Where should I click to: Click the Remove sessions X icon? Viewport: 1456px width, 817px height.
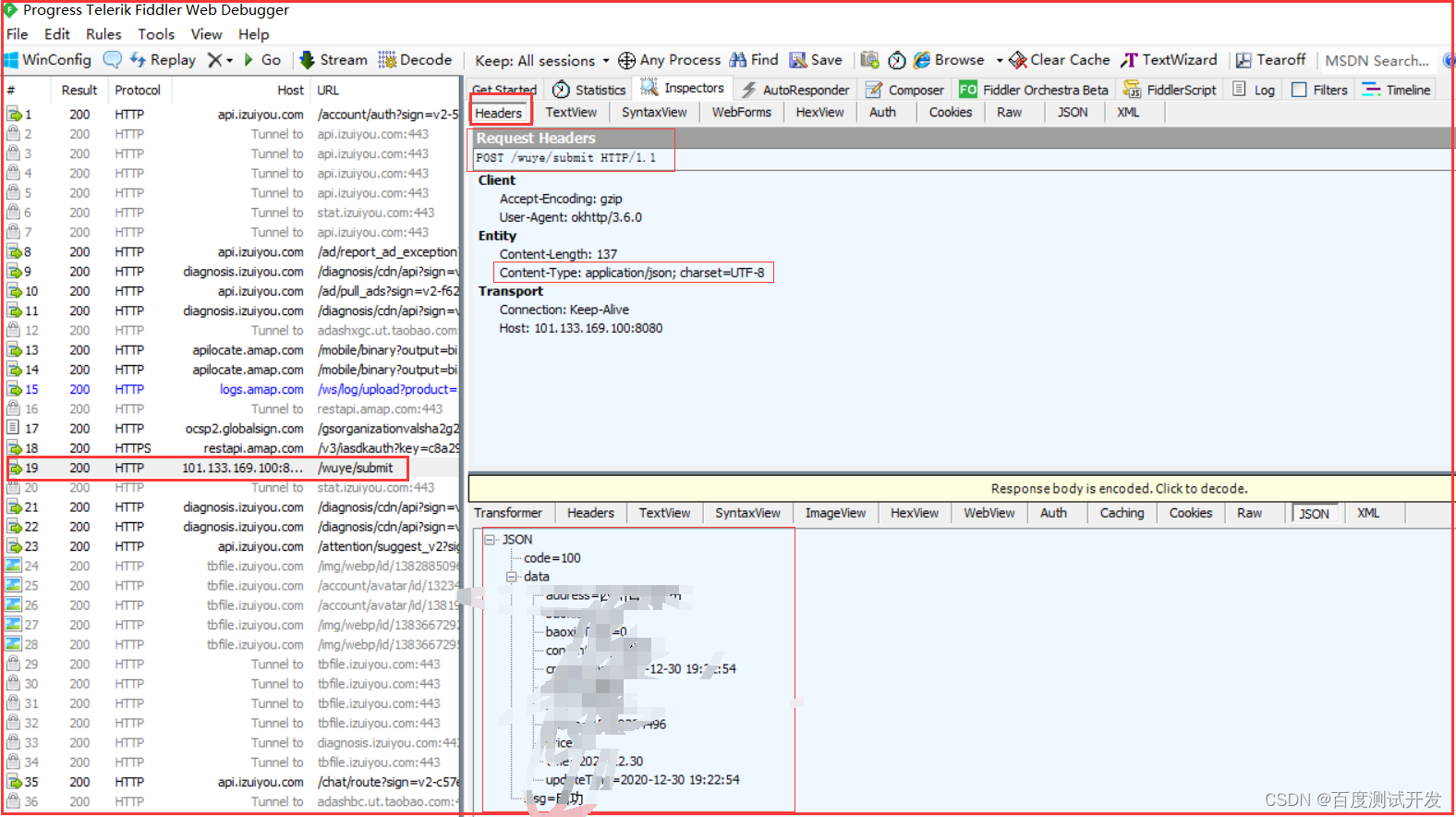point(214,60)
